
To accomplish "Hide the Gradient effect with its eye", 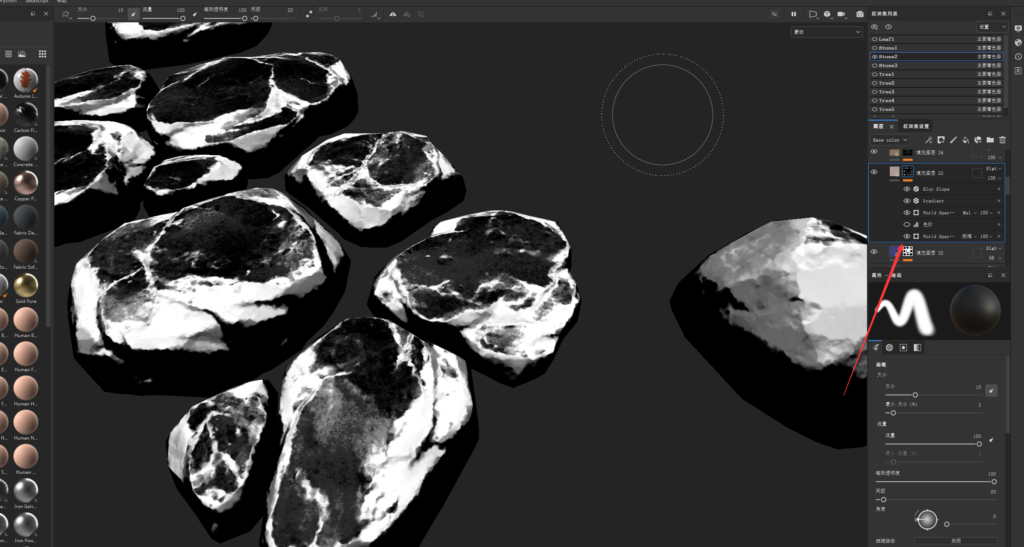I will point(906,201).
